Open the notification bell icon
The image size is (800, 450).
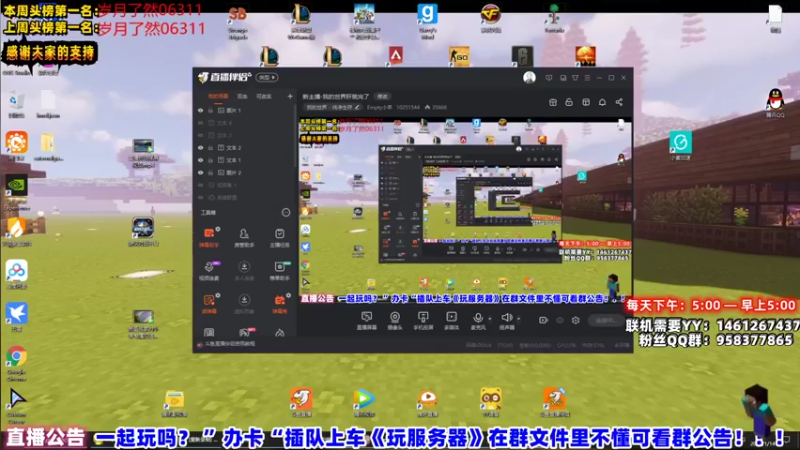click(x=602, y=102)
